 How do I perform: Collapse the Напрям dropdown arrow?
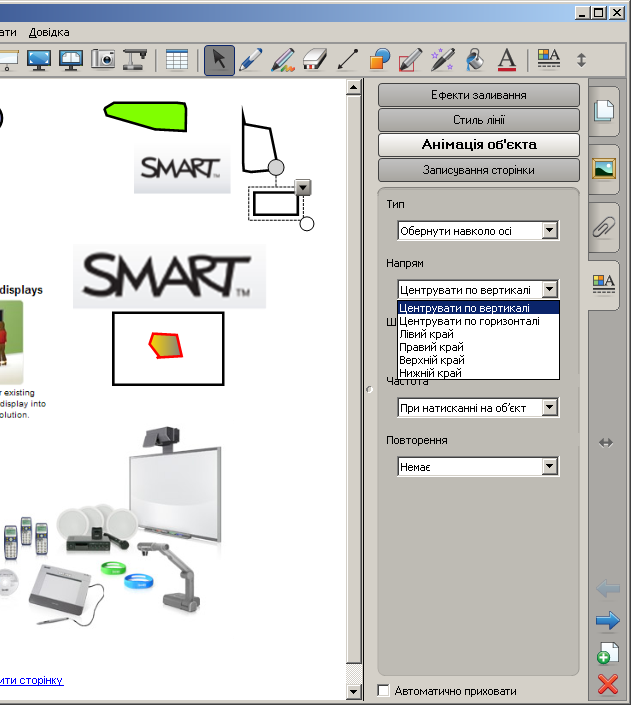click(550, 289)
